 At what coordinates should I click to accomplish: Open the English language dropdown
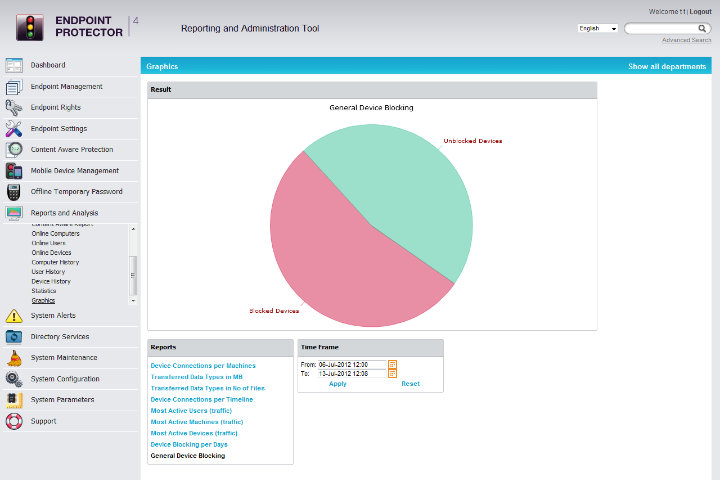coord(598,29)
